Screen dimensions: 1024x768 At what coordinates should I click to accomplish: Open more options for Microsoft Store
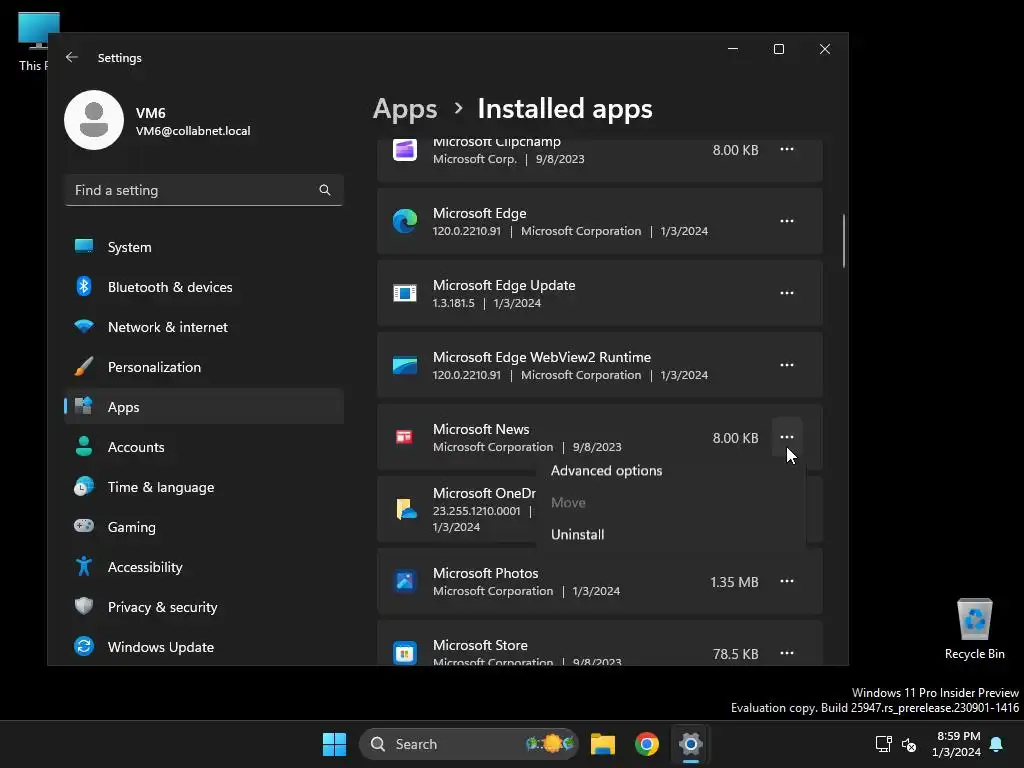(787, 653)
